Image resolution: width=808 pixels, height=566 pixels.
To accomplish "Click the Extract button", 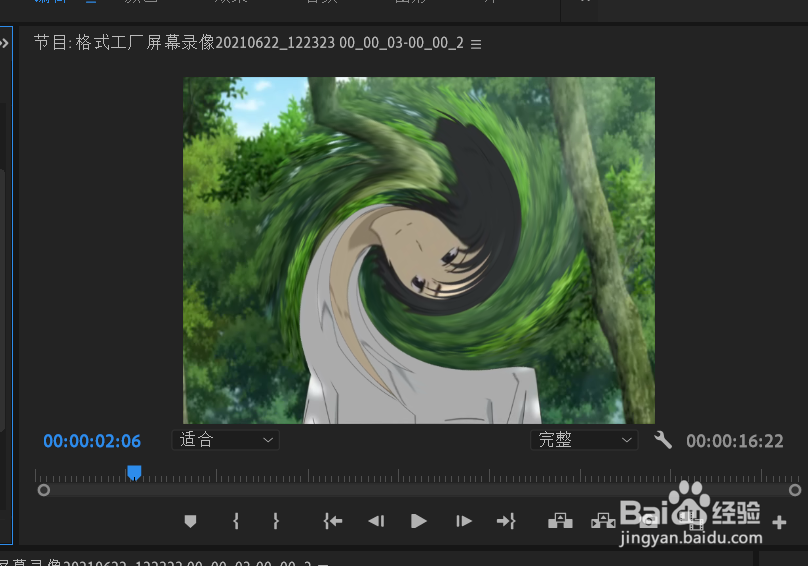I will (603, 521).
